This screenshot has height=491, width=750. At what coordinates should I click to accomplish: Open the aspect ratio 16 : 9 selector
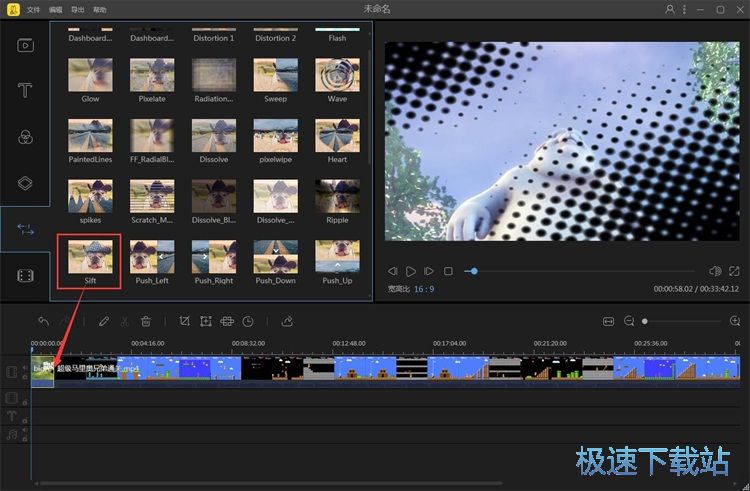pos(424,289)
